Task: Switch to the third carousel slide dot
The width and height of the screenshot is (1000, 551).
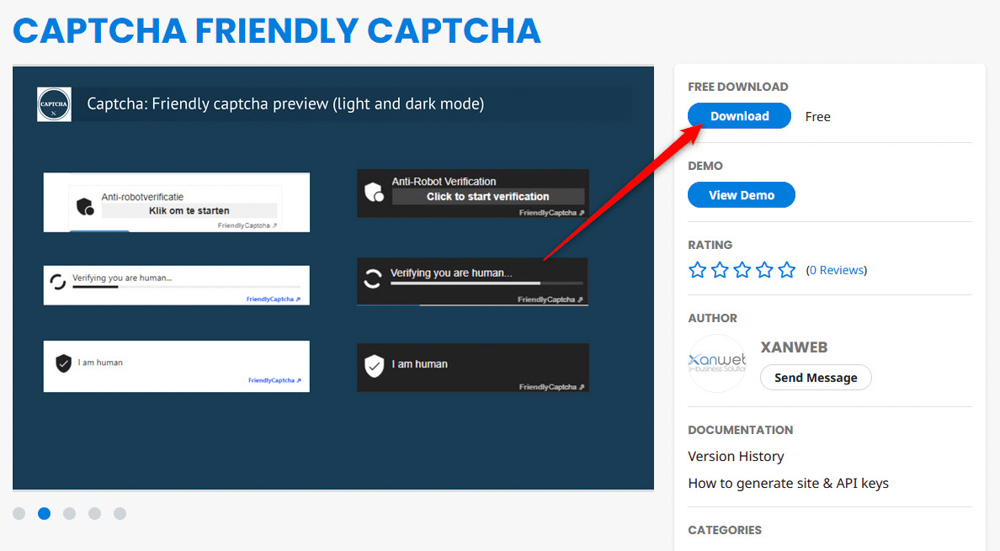Action: (69, 513)
